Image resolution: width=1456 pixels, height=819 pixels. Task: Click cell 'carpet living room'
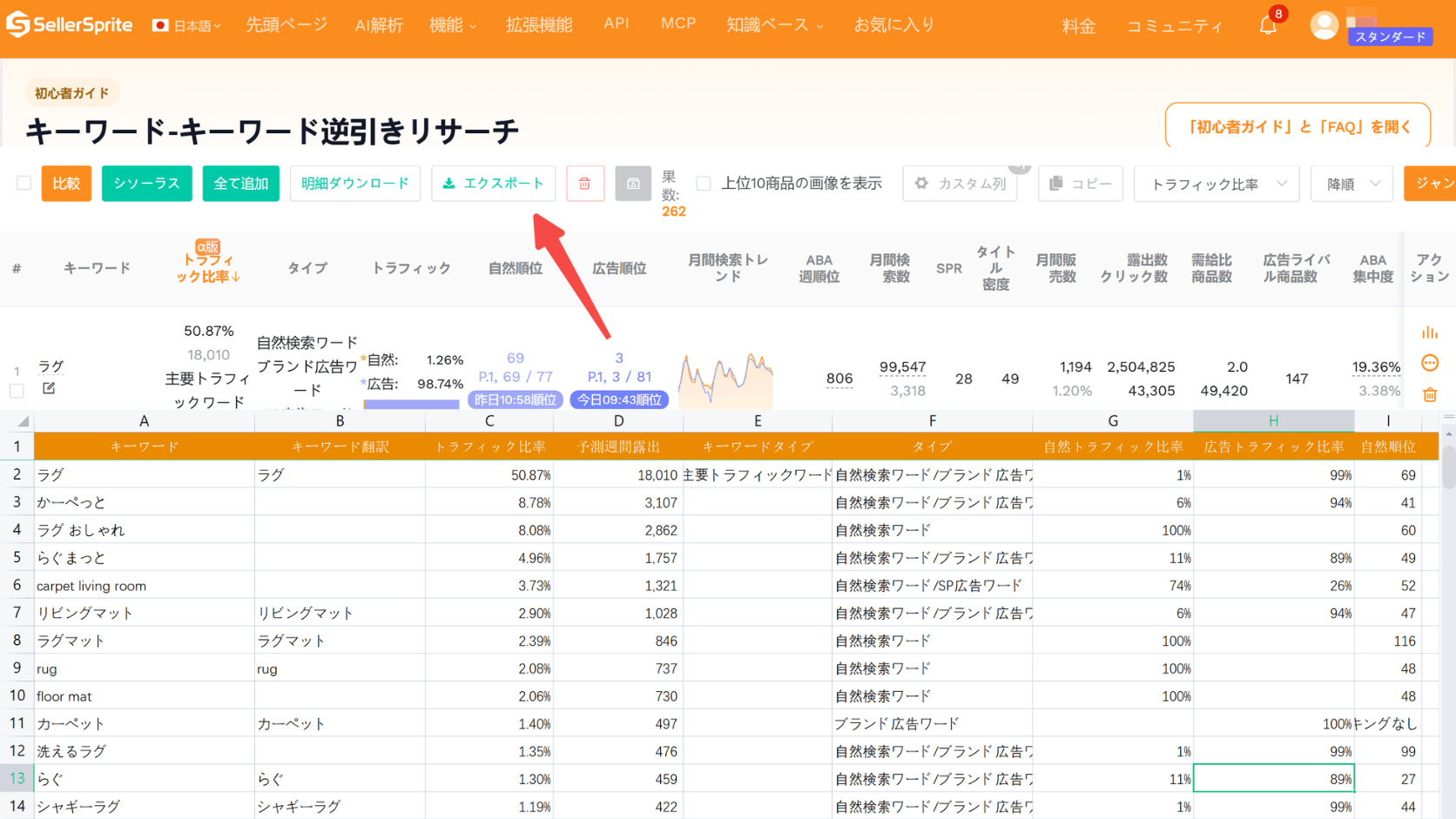[144, 586]
